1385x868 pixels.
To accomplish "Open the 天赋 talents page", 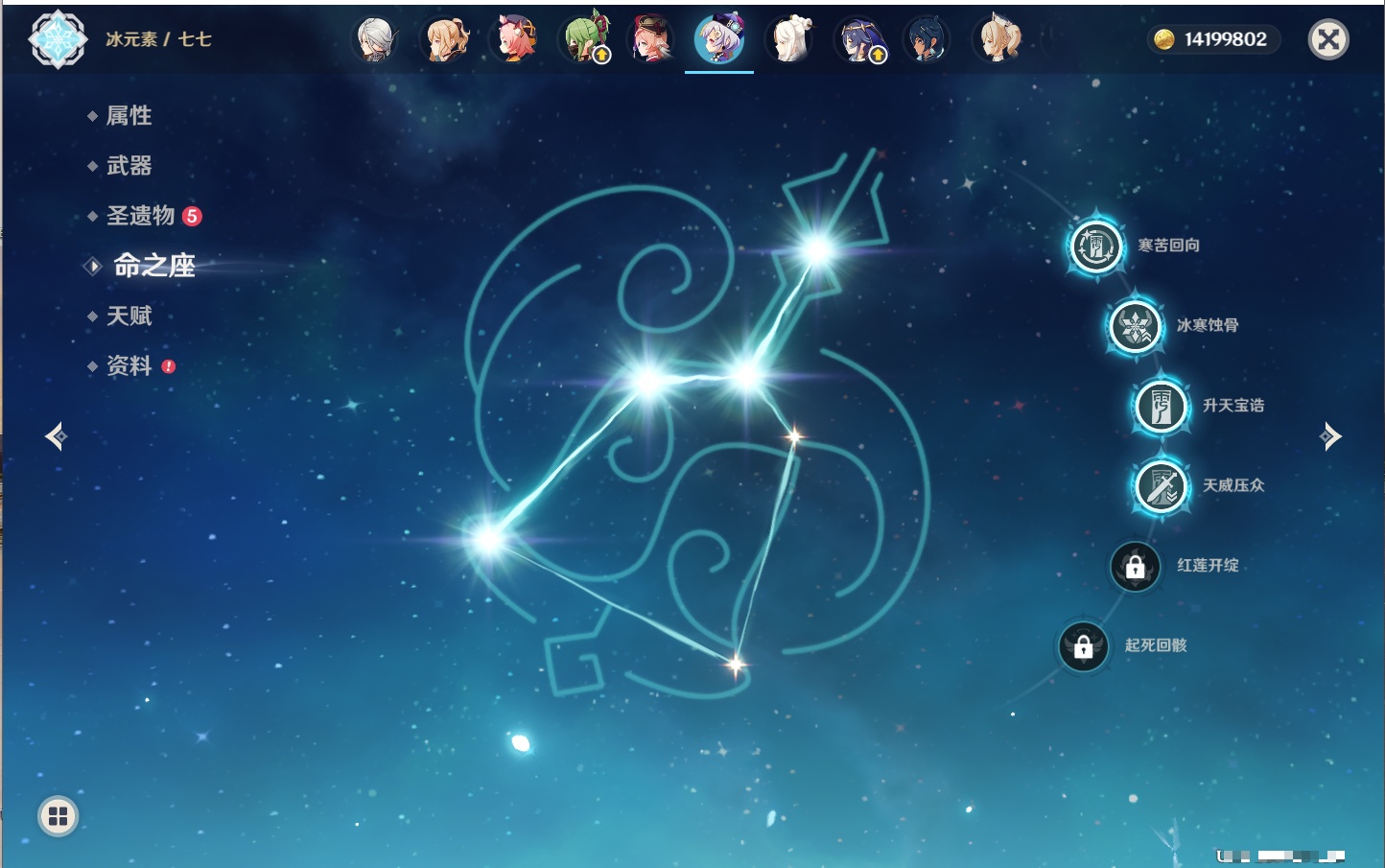I will (x=129, y=316).
